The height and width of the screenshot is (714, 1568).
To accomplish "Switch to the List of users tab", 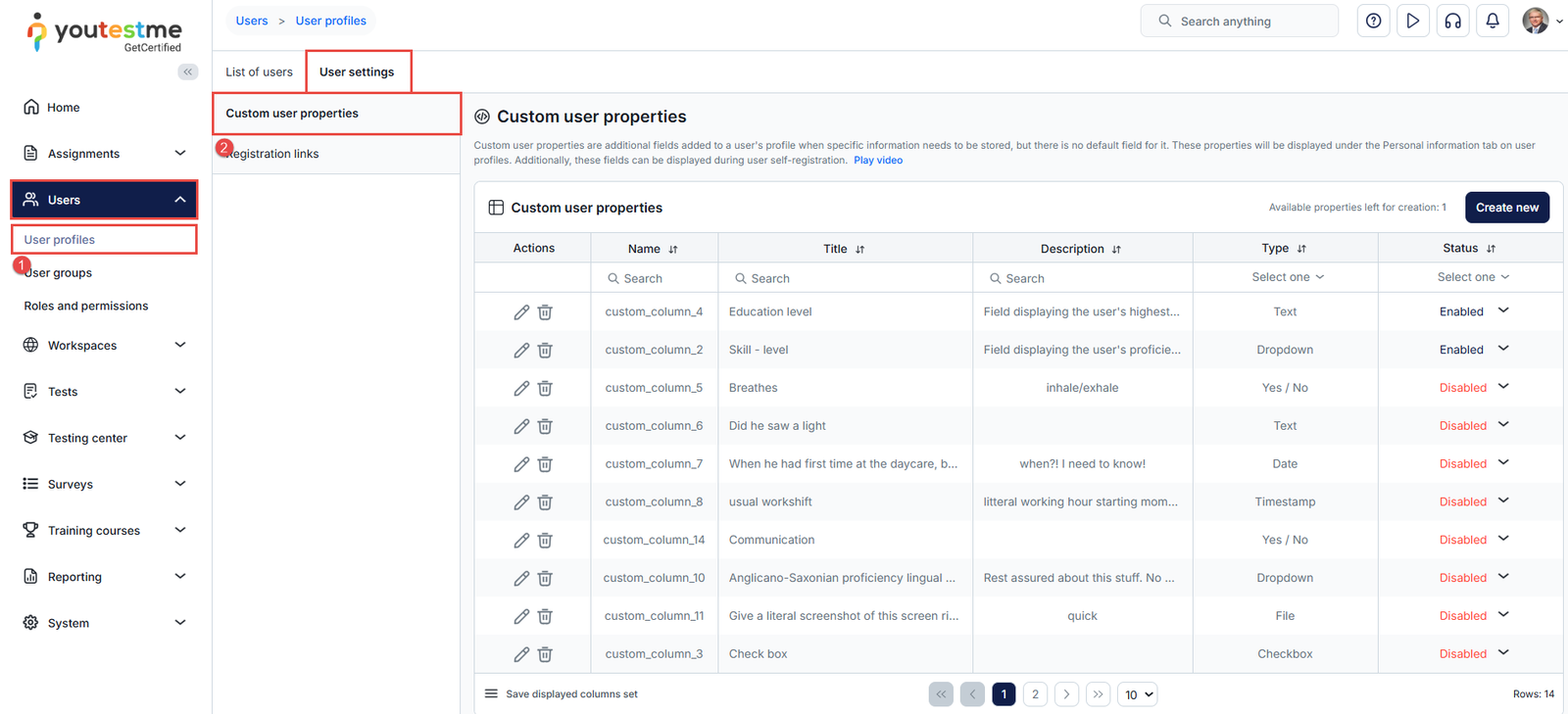I will pos(259,72).
